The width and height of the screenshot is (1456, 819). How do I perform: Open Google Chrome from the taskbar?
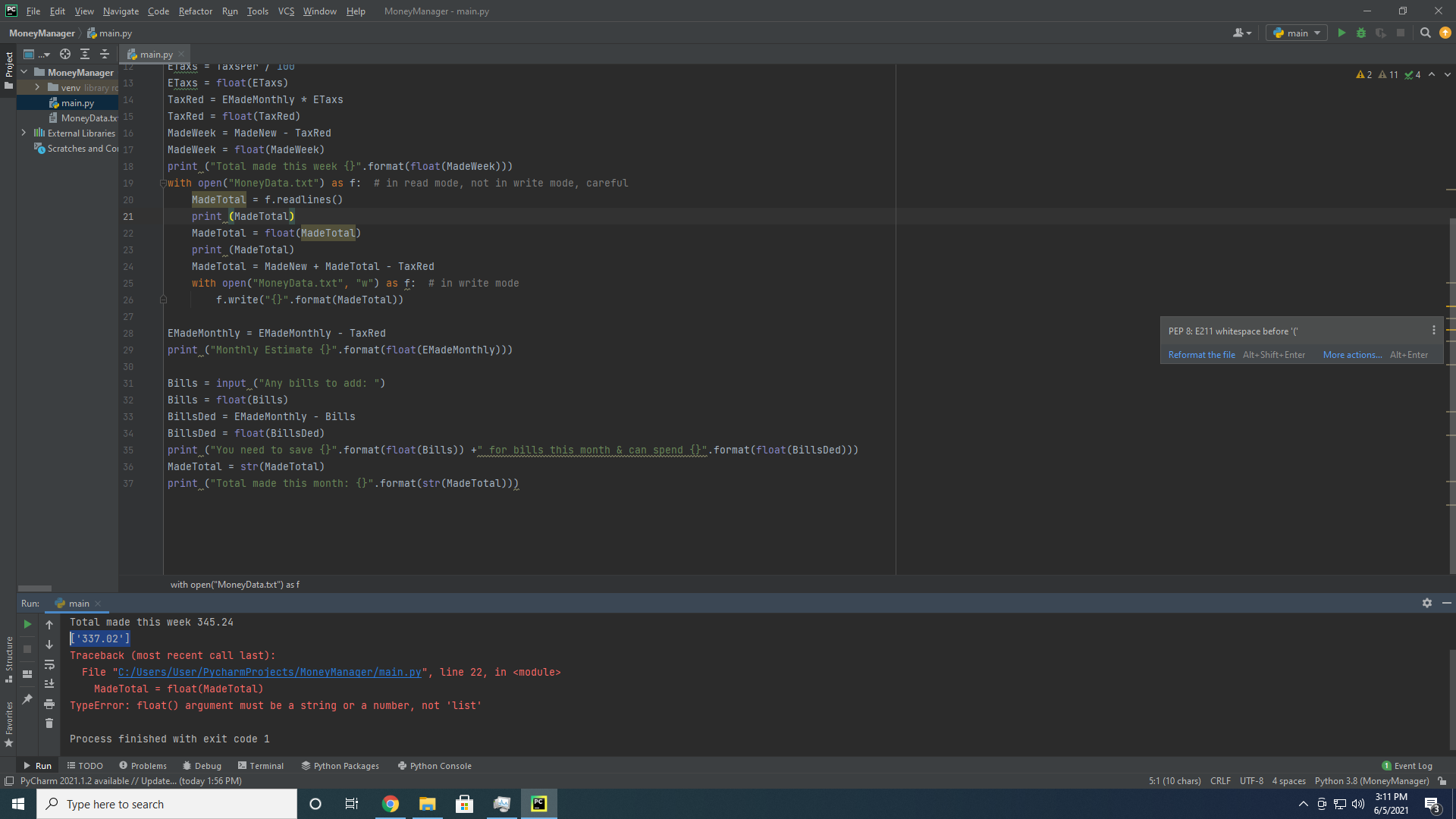pyautogui.click(x=390, y=804)
